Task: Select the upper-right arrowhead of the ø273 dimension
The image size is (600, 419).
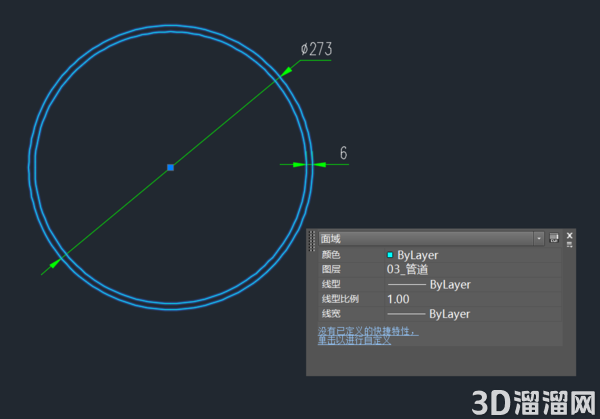Action: point(286,71)
